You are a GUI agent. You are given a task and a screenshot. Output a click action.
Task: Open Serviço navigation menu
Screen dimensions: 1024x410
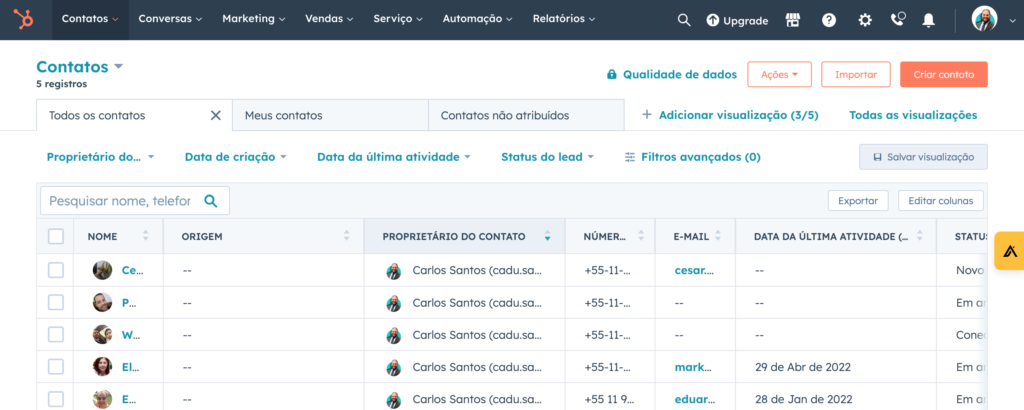[x=398, y=20]
